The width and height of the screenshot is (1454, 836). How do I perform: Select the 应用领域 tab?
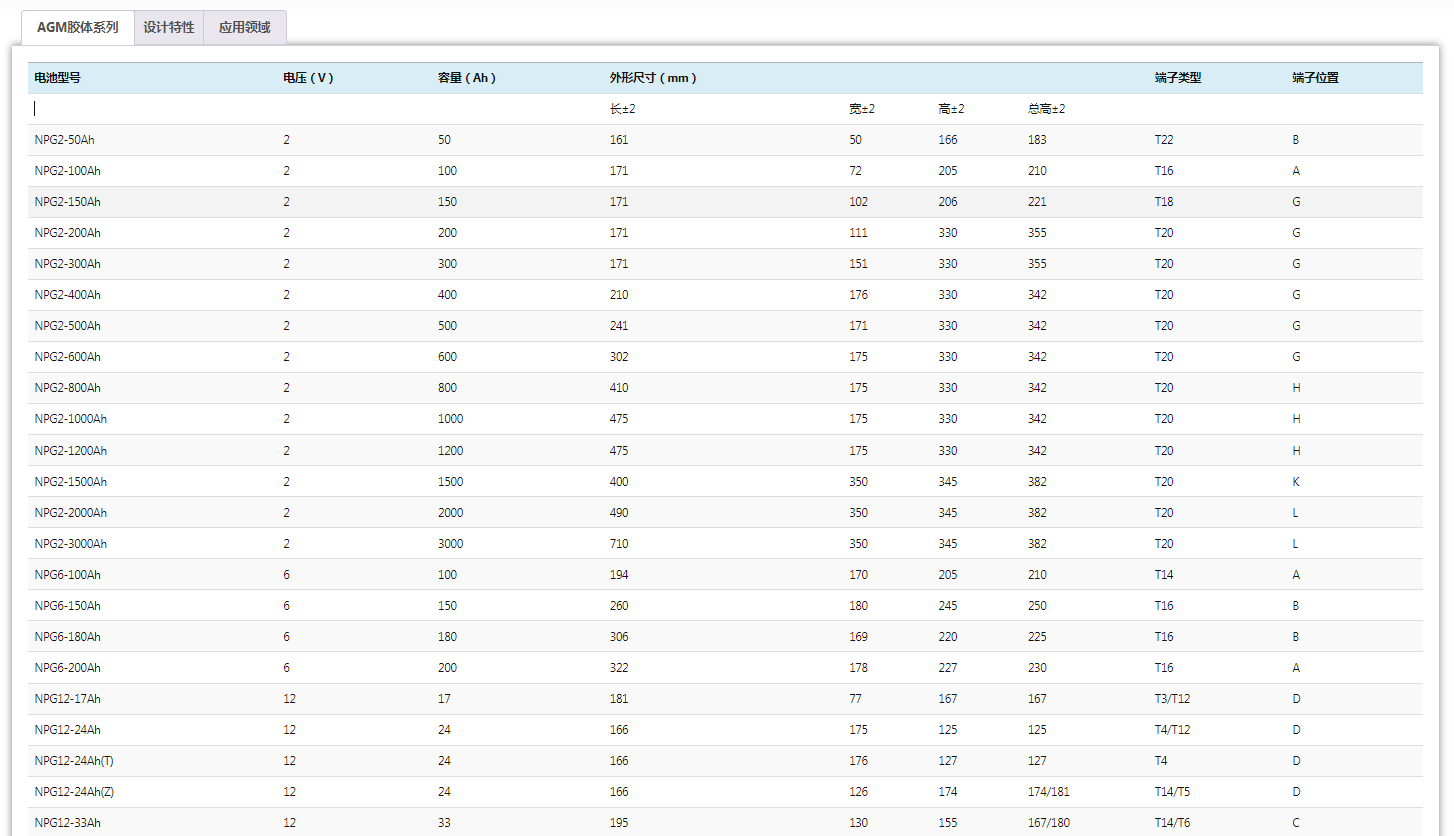(x=245, y=28)
